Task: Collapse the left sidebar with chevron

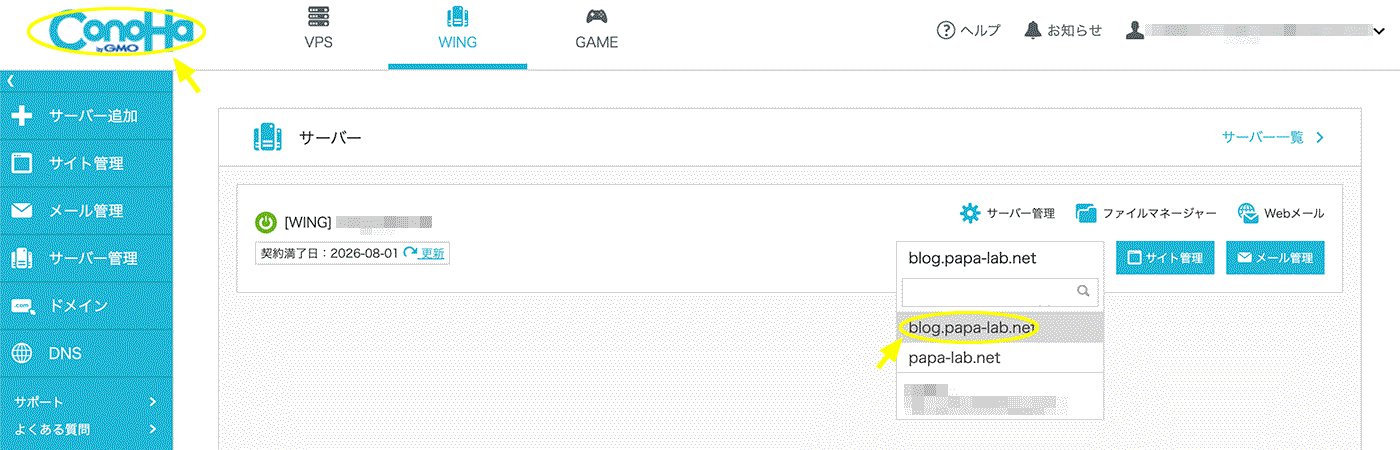Action: pyautogui.click(x=9, y=79)
